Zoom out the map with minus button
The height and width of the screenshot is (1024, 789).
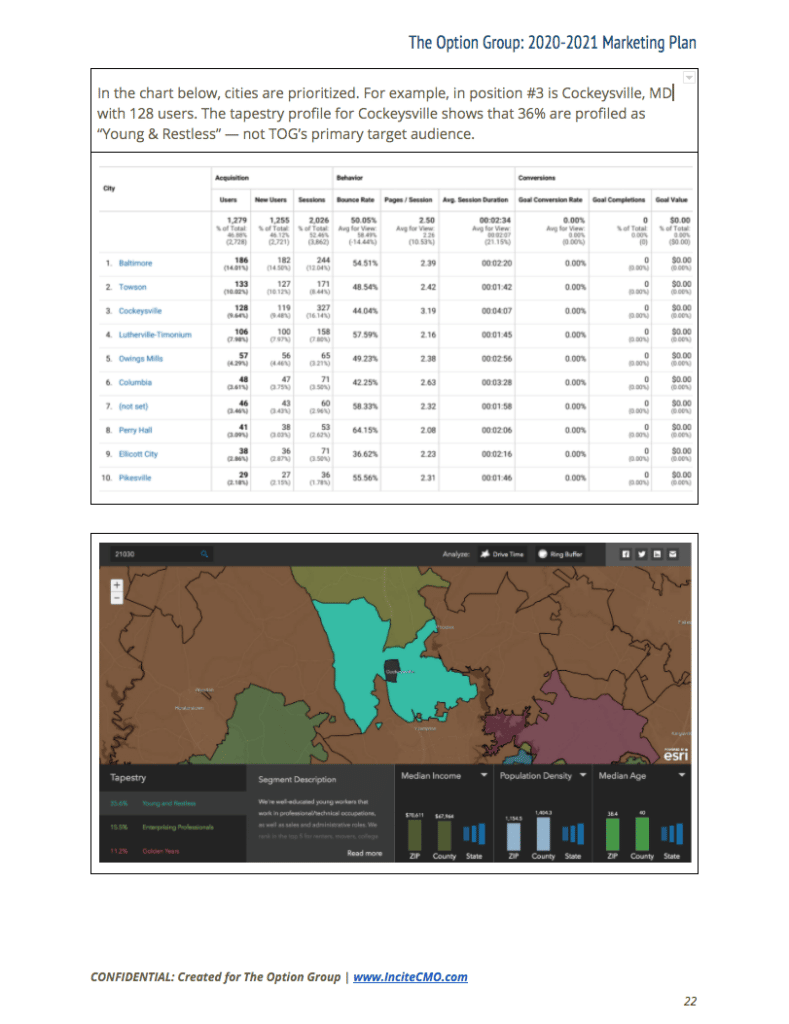[x=117, y=598]
